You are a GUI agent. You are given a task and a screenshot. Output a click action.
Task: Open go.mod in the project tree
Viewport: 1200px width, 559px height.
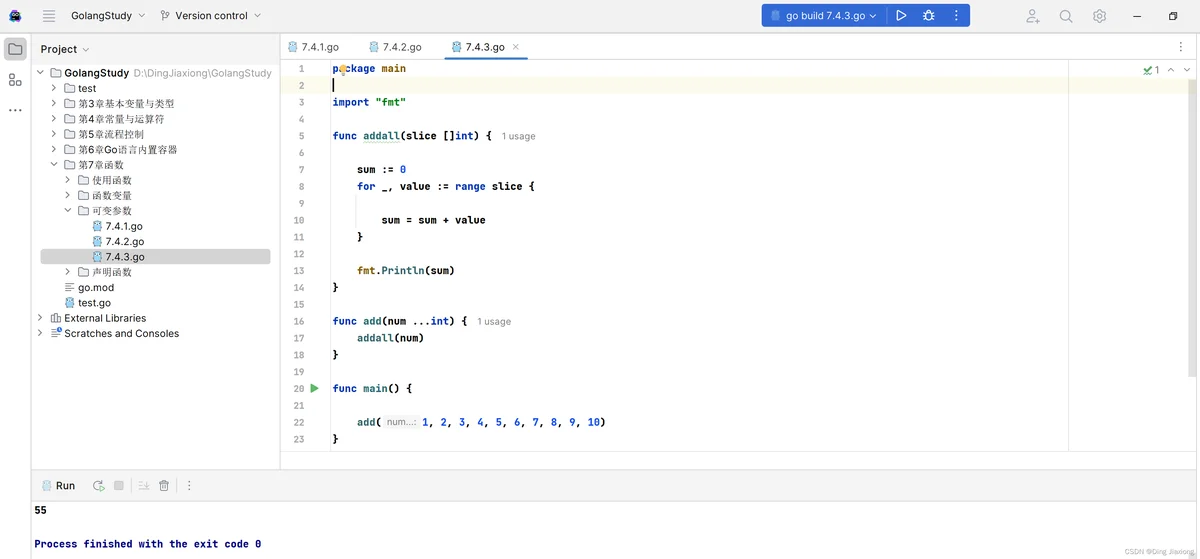pyautogui.click(x=96, y=288)
